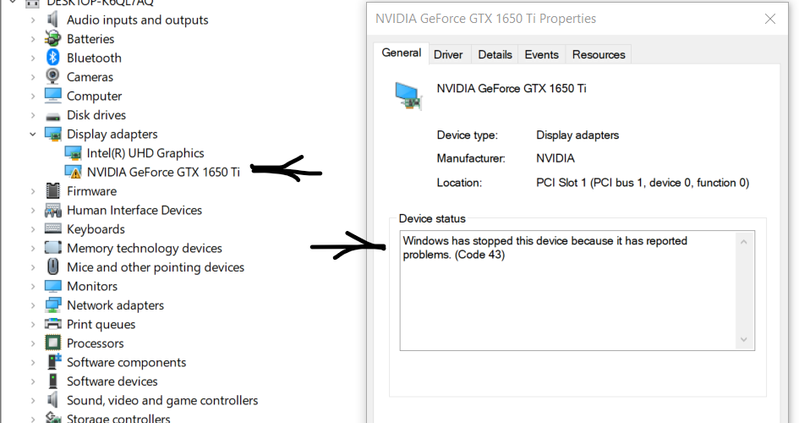Select Intel(R) UHD Graphics in the tree
The image size is (799, 423).
[x=145, y=153]
